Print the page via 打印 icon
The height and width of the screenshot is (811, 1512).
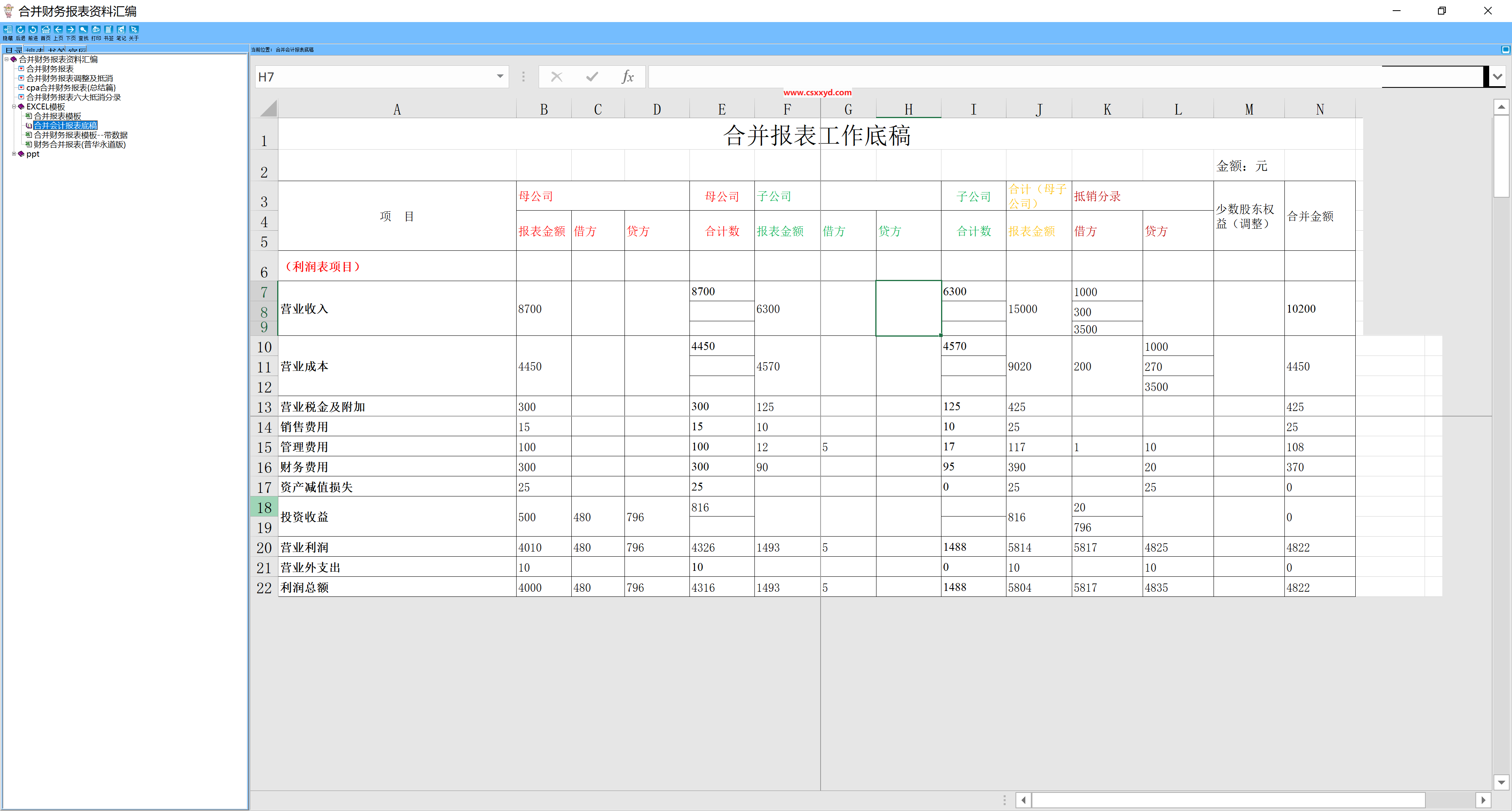(x=96, y=32)
